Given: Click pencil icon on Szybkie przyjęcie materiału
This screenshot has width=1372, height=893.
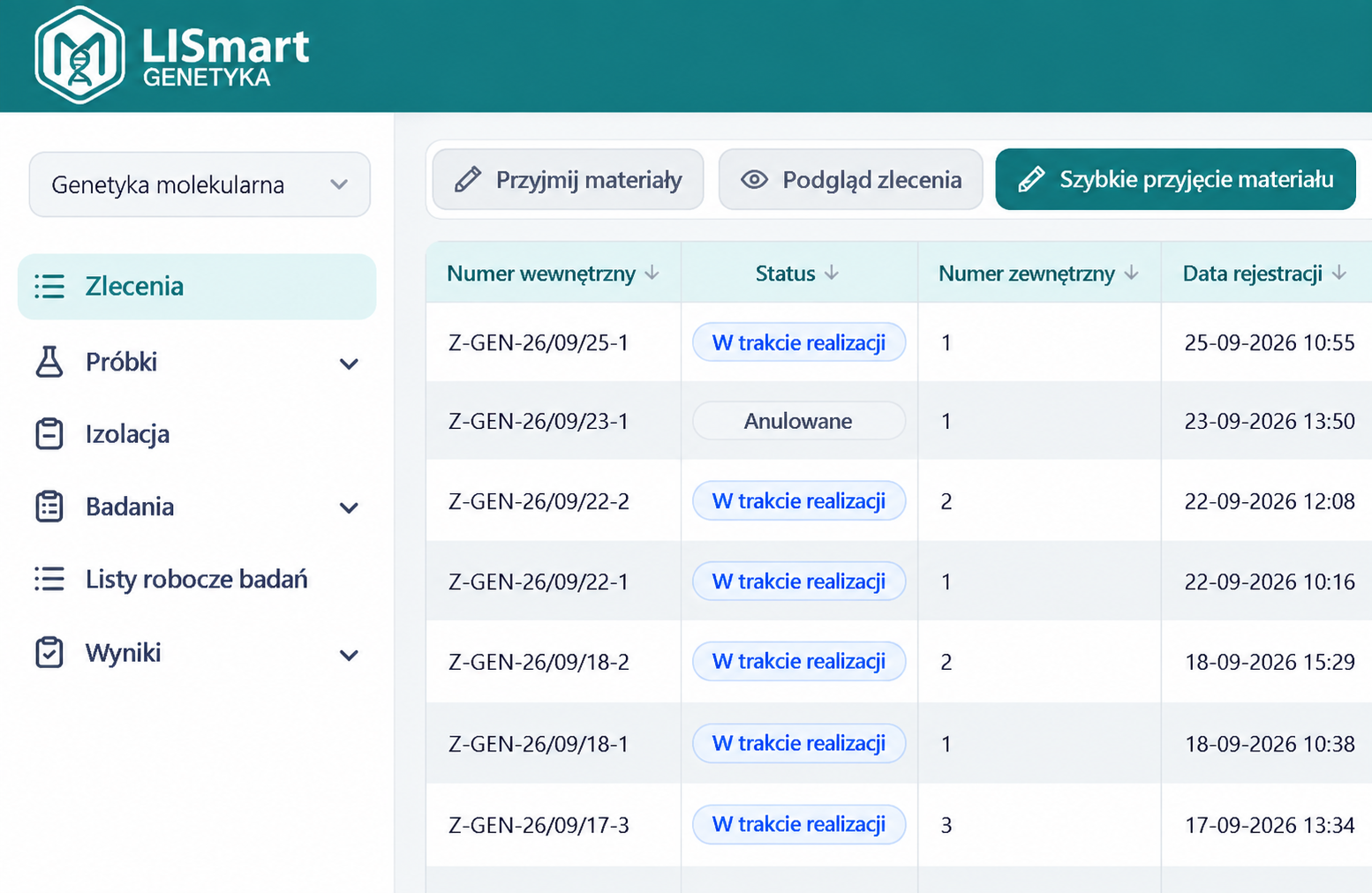Looking at the screenshot, I should click(x=1031, y=180).
